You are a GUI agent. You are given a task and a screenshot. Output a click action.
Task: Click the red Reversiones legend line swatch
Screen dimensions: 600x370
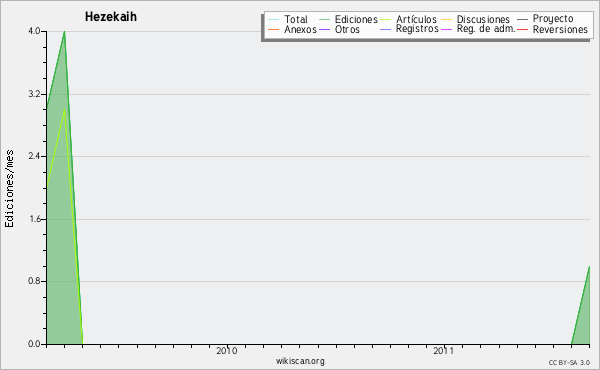522,29
